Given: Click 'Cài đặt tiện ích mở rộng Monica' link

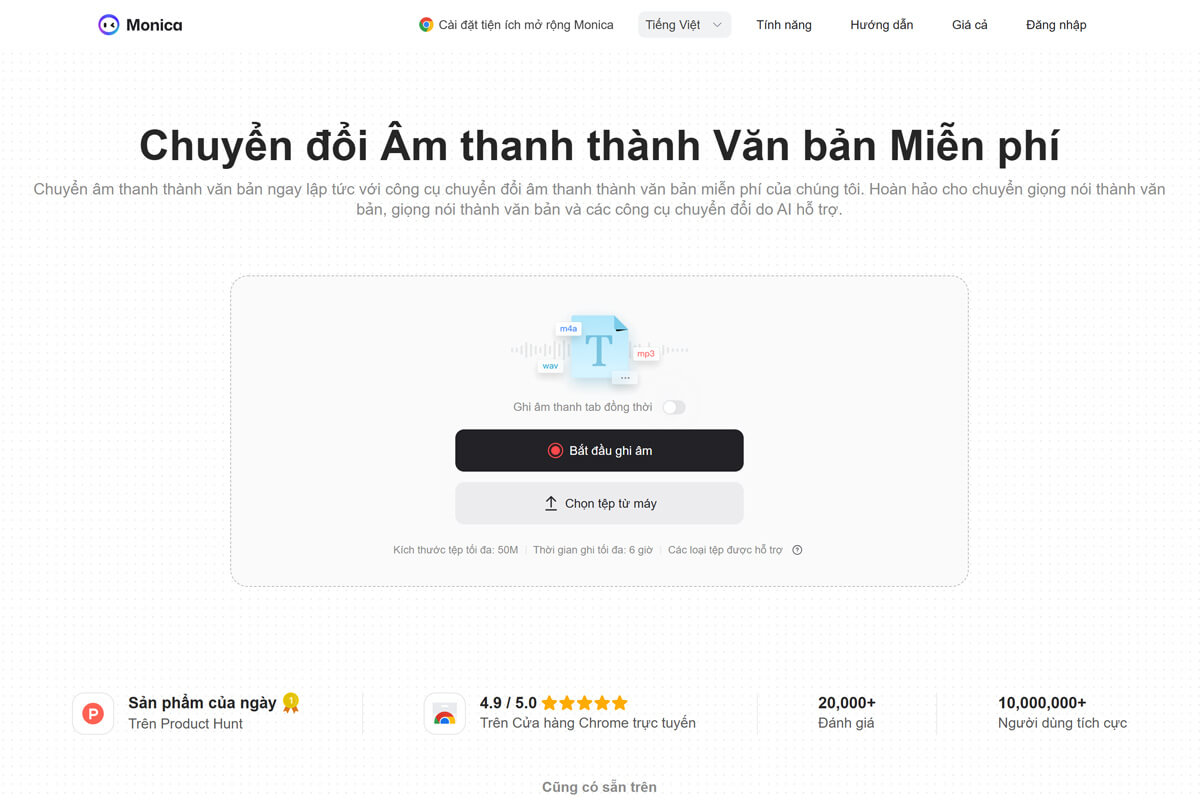Looking at the screenshot, I should (522, 24).
